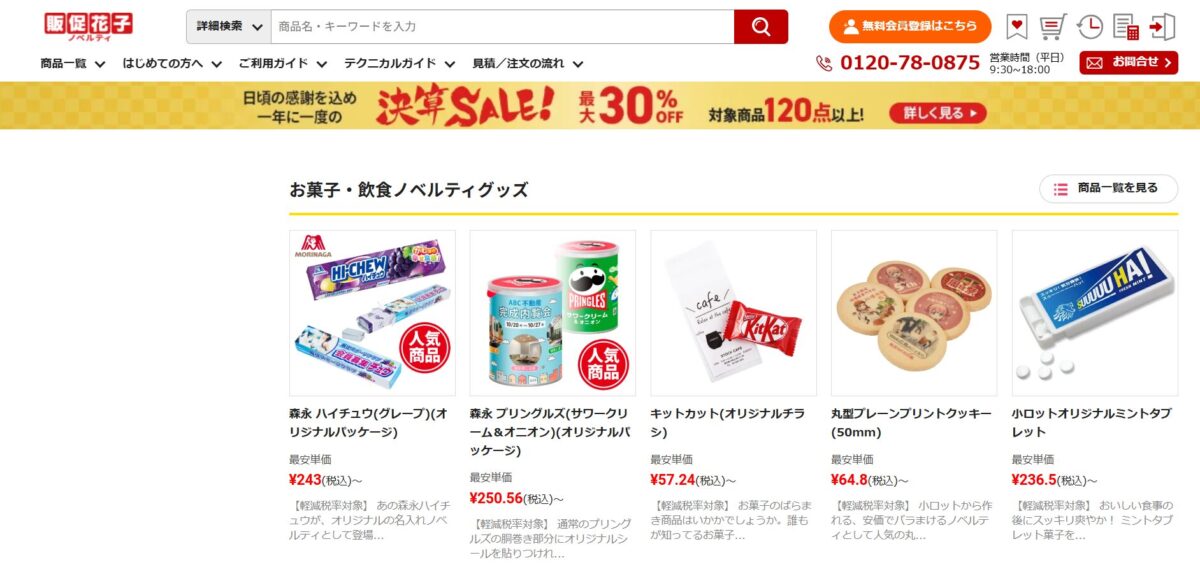Image resolution: width=1200 pixels, height=581 pixels.
Task: View browsing history via the clock icon
Action: 1090,27
